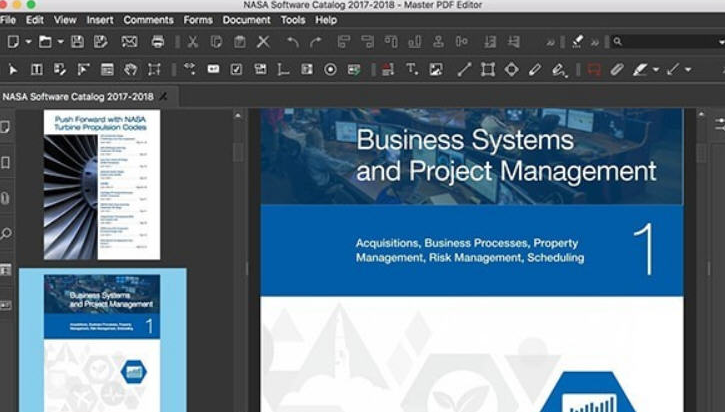Open the Comments menu

148,19
